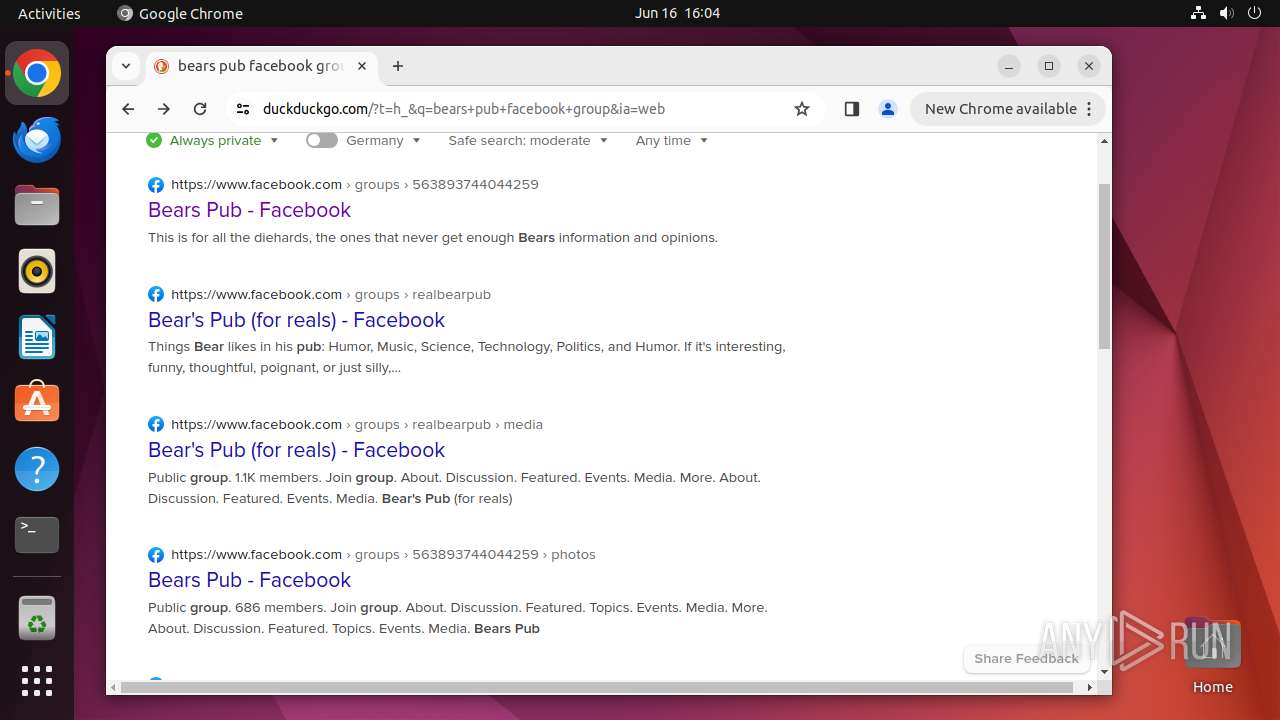Click the horizontal scrollbar thumb
The width and height of the screenshot is (1280, 720).
click(x=598, y=687)
